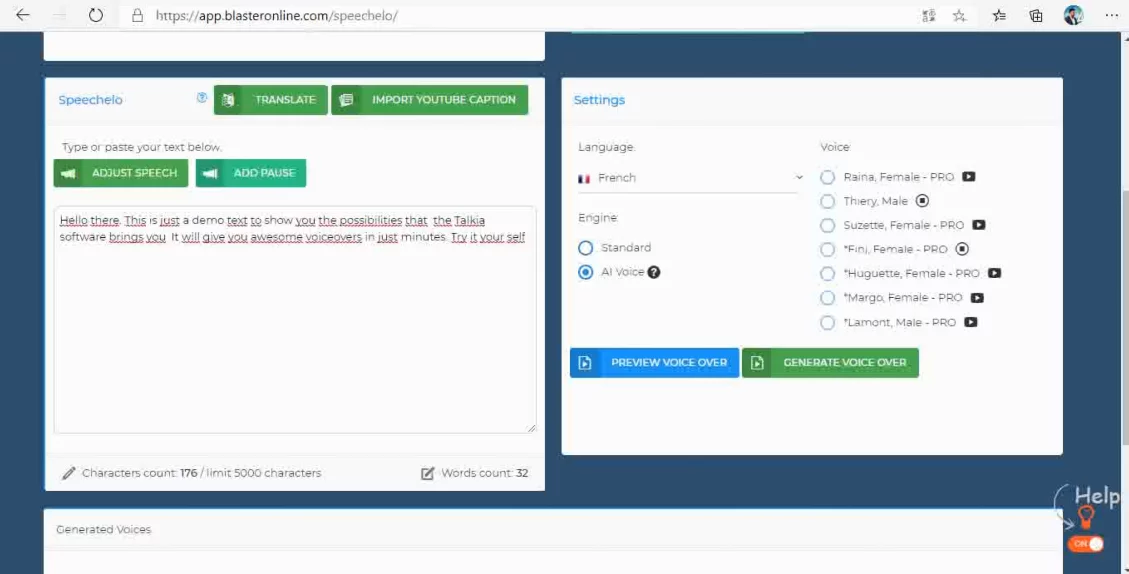Stop Fini voice sample icon
Viewport: 1129px width, 574px height.
coord(962,249)
